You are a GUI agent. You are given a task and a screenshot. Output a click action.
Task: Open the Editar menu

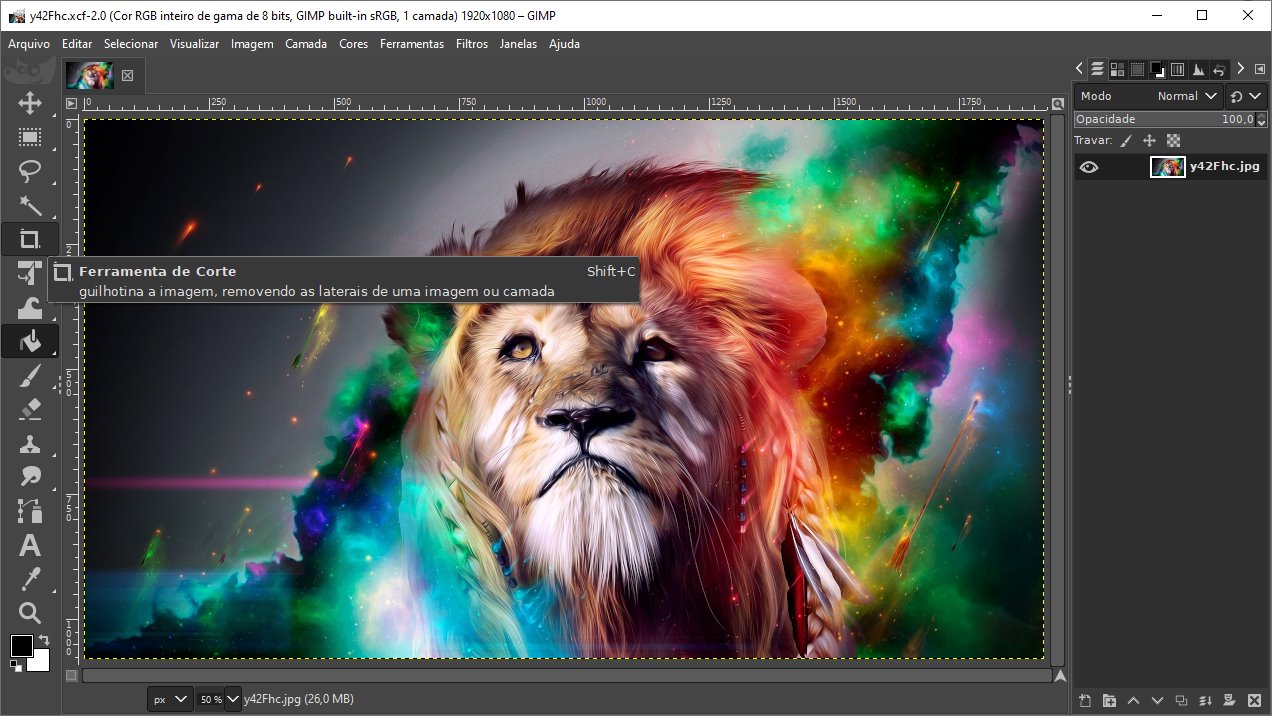coord(77,44)
